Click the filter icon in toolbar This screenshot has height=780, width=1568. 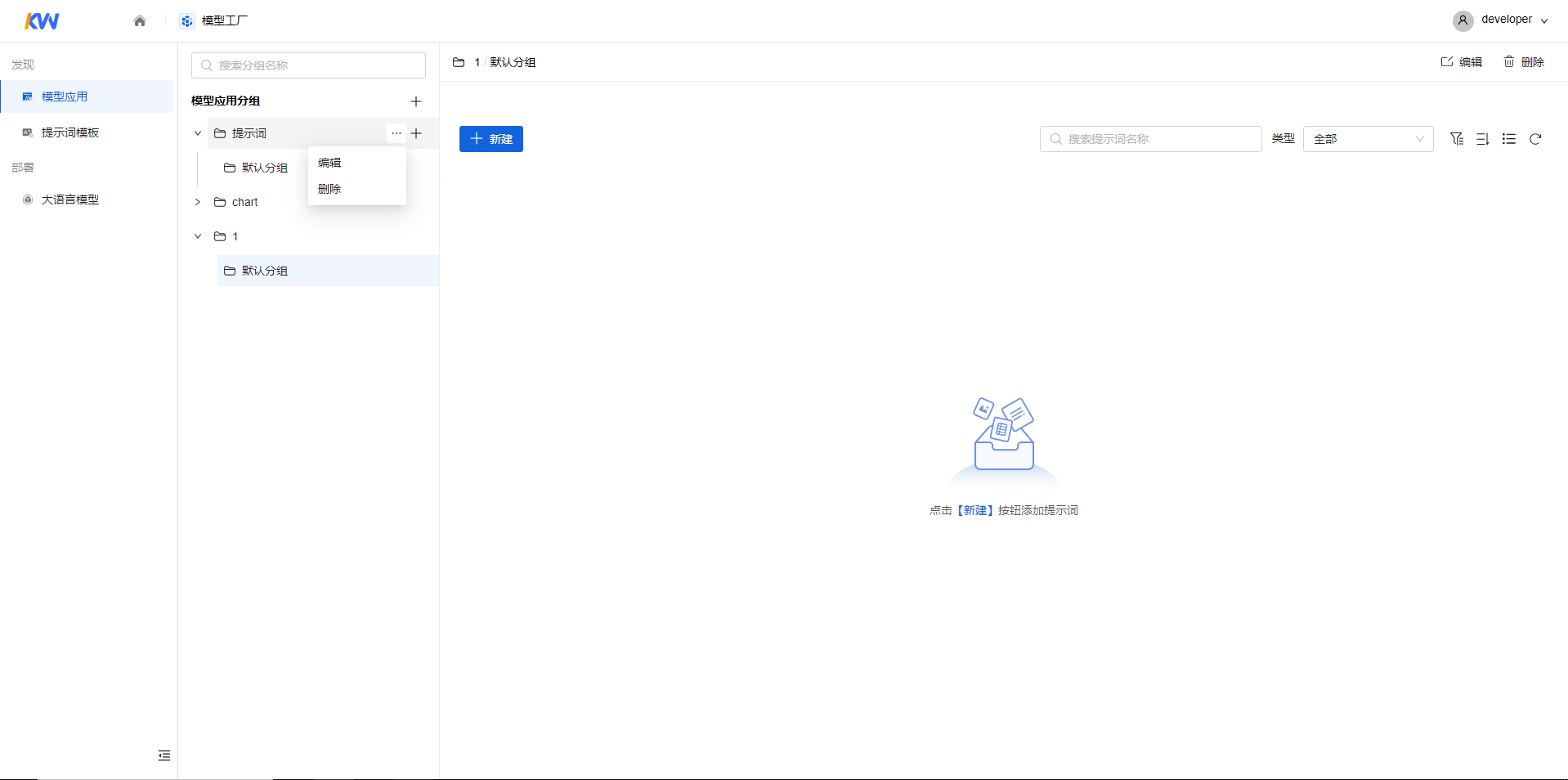tap(1457, 139)
